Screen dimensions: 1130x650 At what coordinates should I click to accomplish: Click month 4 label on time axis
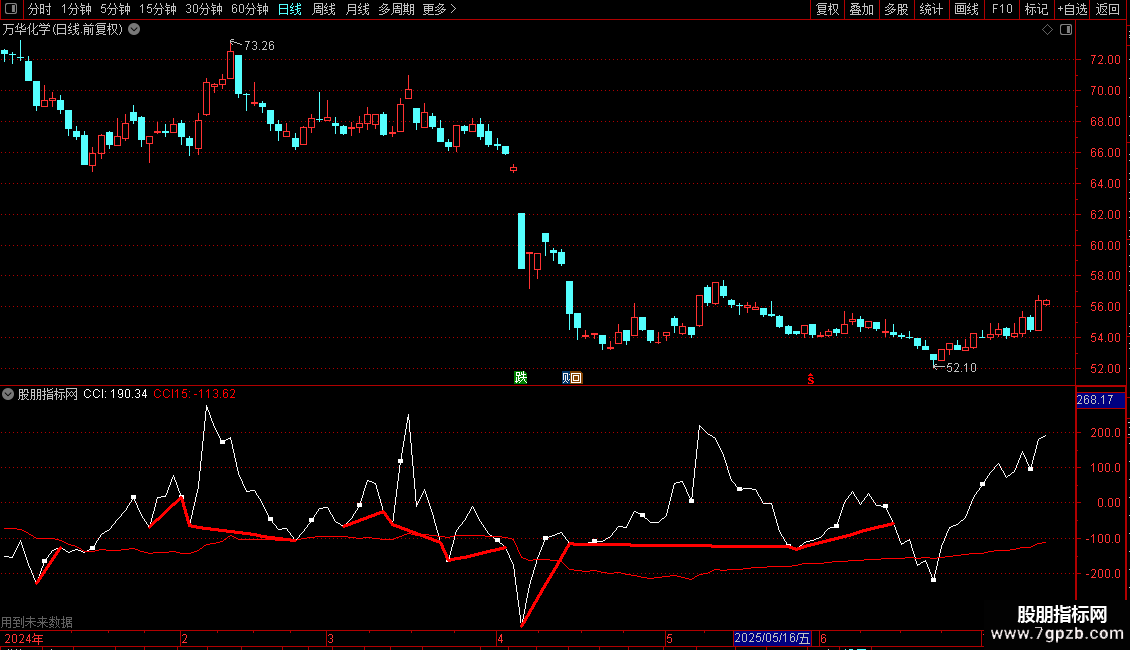point(500,638)
